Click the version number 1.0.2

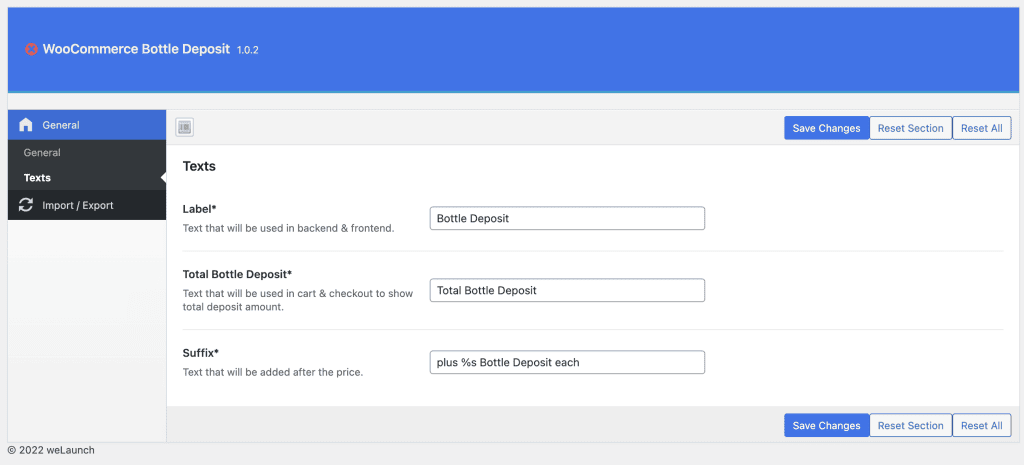(248, 50)
